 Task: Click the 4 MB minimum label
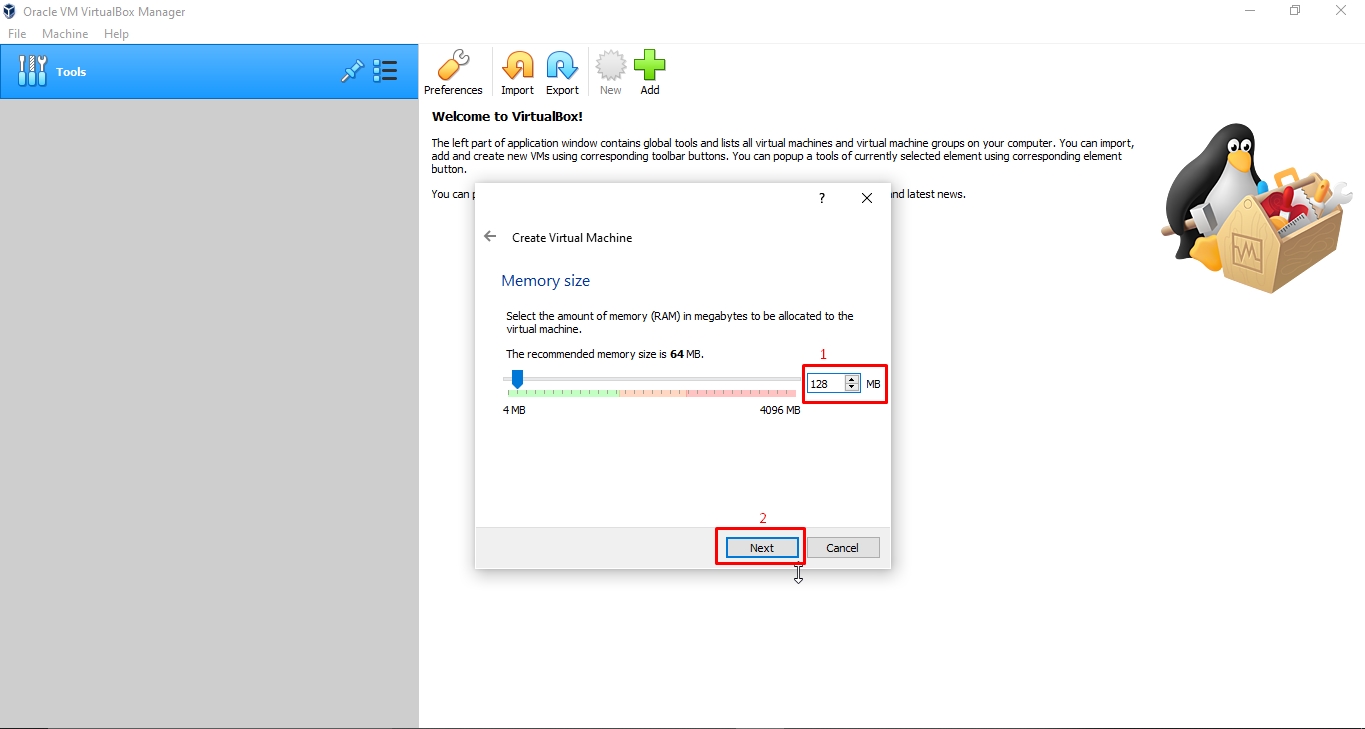(x=514, y=410)
